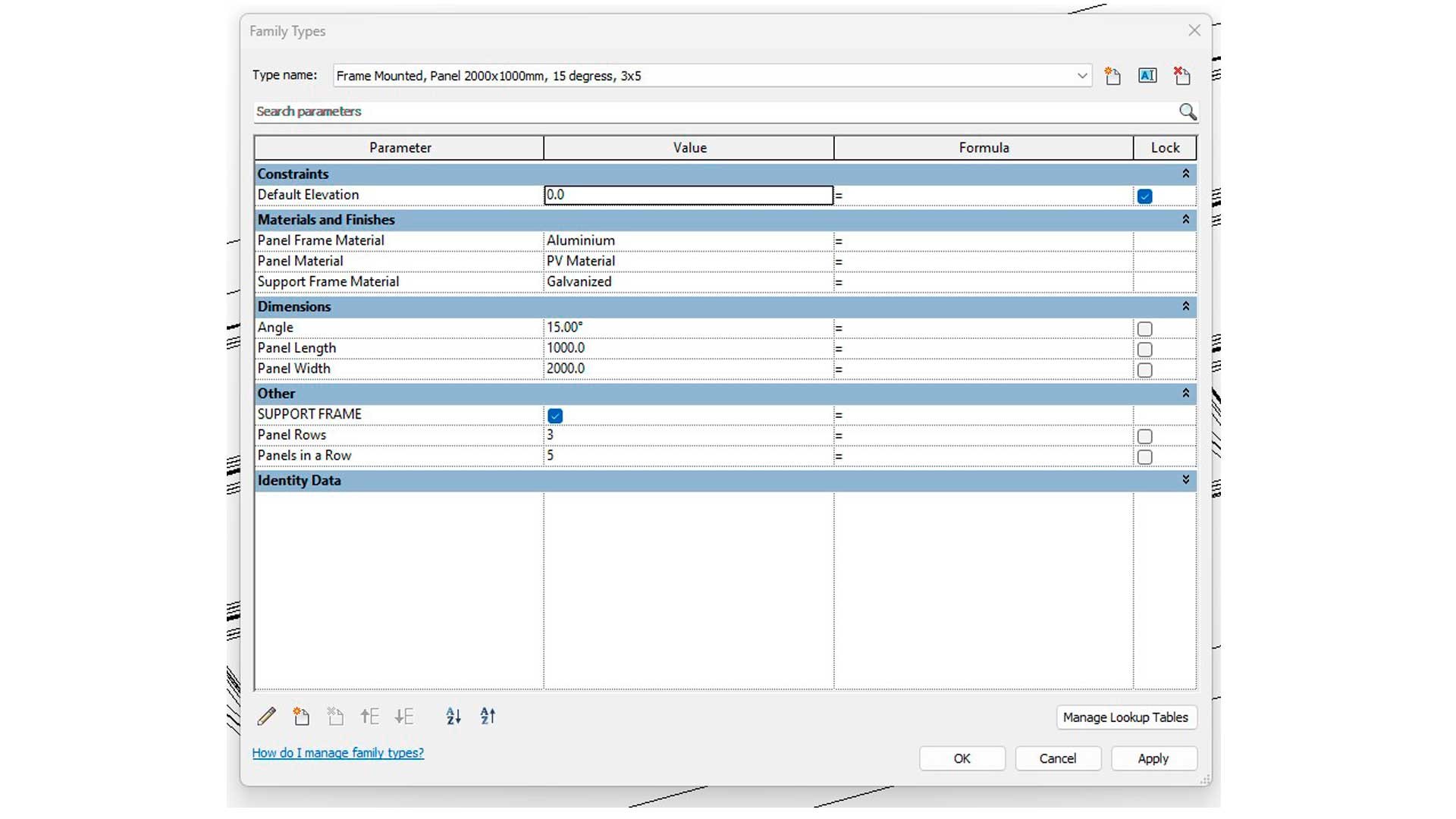This screenshot has height=819, width=1456.
Task: Click the Cancel button
Action: (1057, 758)
